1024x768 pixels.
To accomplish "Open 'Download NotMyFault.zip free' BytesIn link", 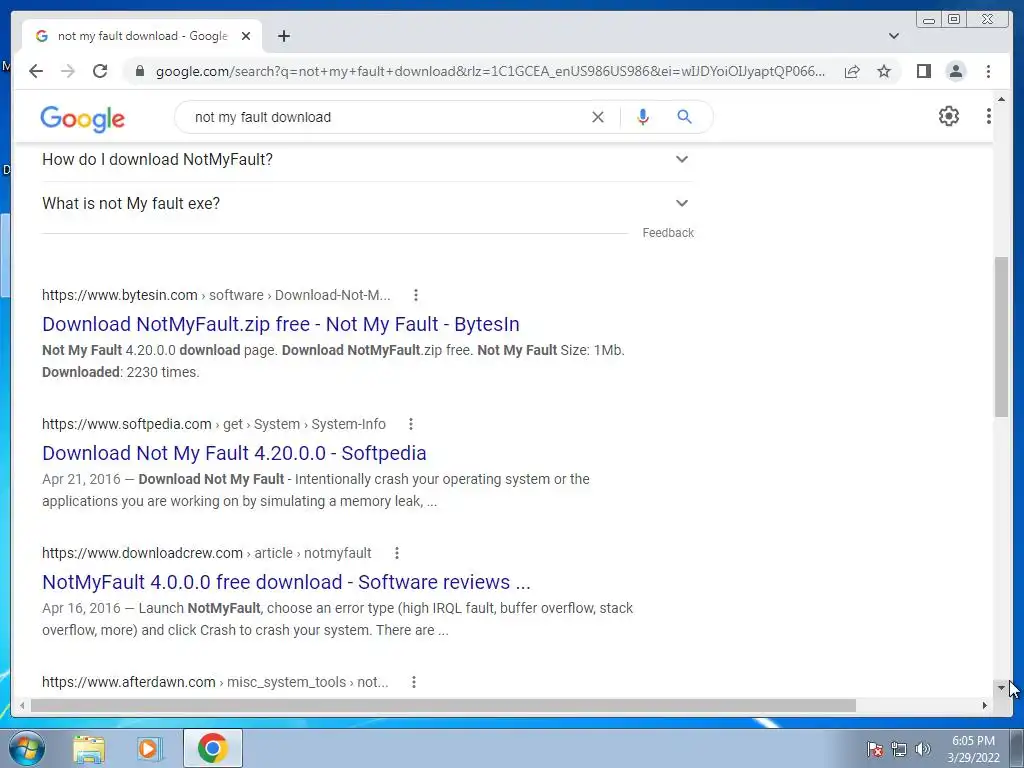I will pos(281,324).
